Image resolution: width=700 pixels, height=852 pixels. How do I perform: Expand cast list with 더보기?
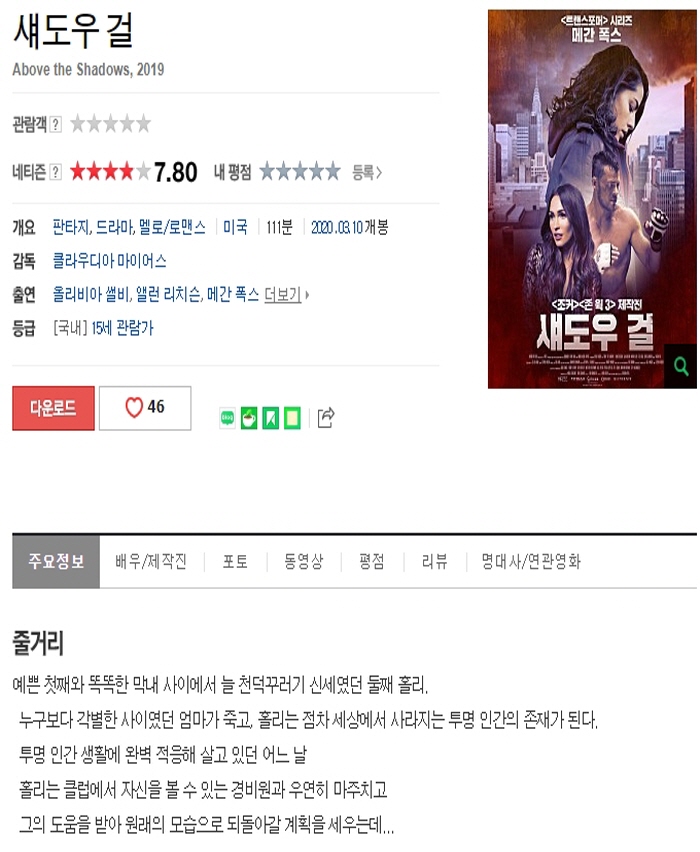click(x=286, y=295)
